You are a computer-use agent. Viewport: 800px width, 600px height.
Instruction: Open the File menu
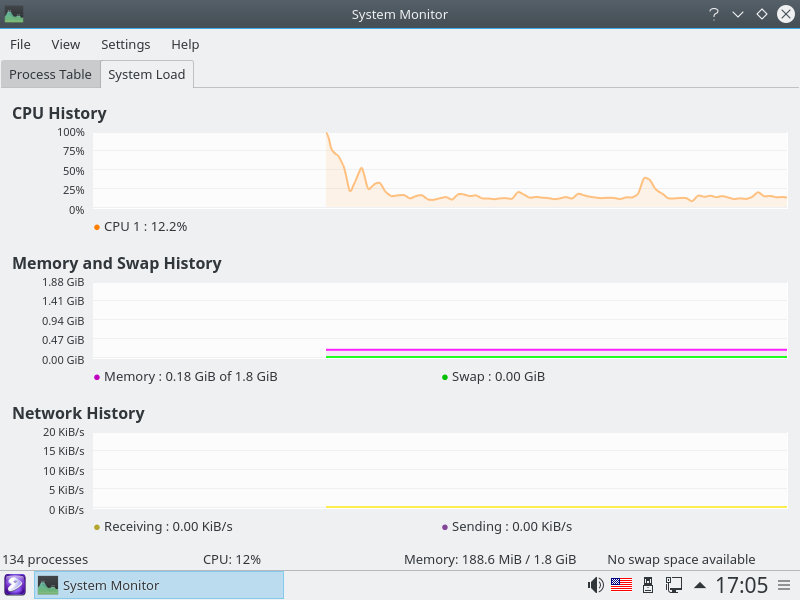point(20,44)
